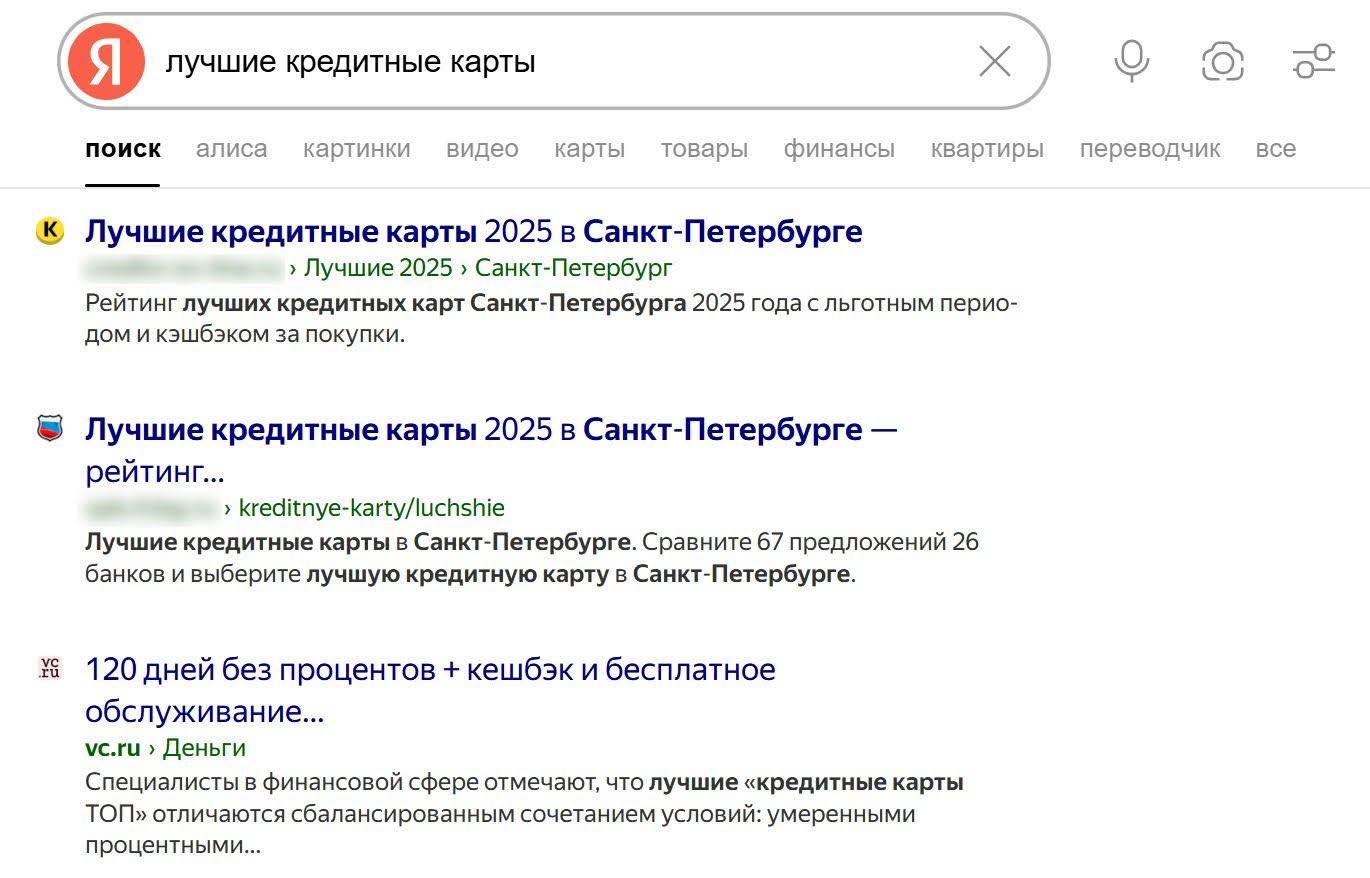
Task: Open image search with the camera icon
Action: [x=1222, y=61]
